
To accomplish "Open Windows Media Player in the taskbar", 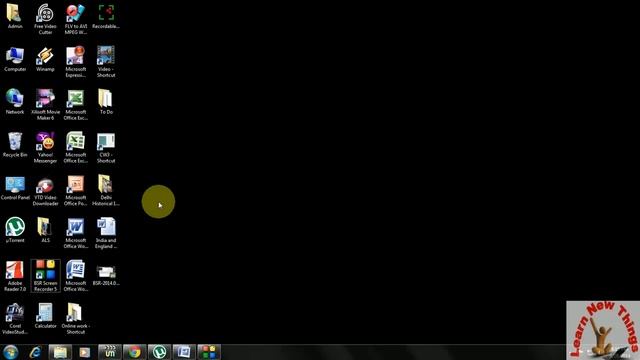I will click(84, 352).
